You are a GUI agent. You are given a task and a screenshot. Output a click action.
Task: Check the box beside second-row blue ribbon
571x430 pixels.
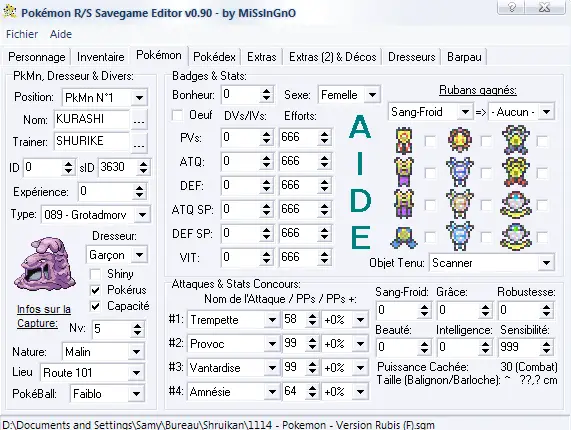point(486,173)
